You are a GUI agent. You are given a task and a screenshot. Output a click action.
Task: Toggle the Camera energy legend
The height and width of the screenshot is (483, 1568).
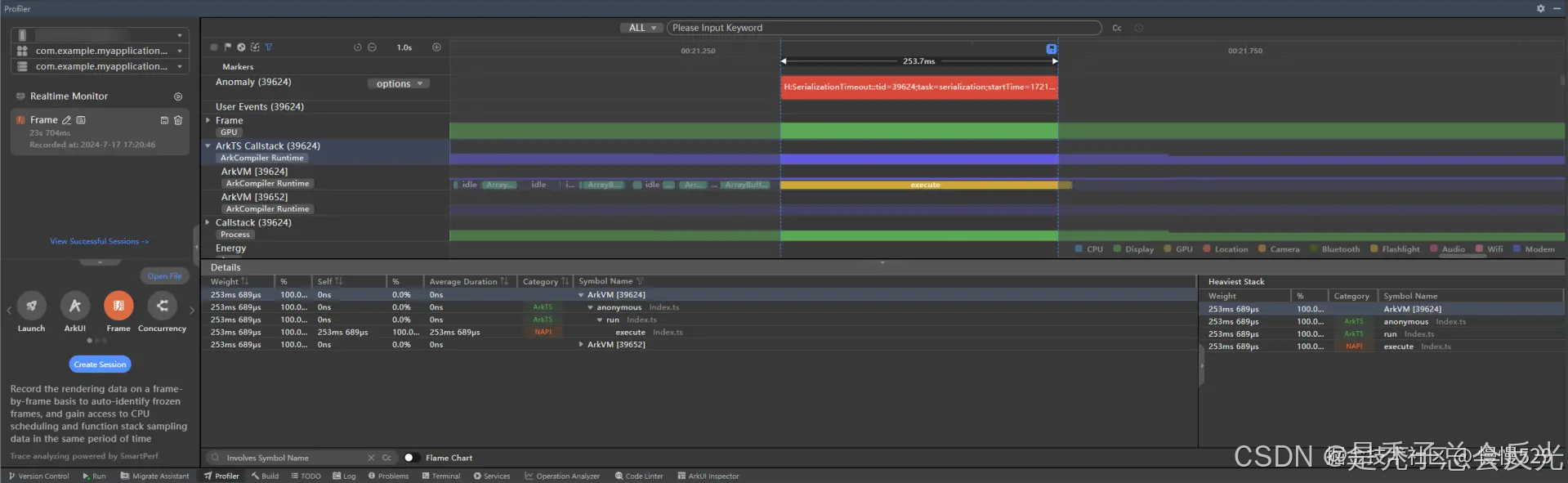1279,249
